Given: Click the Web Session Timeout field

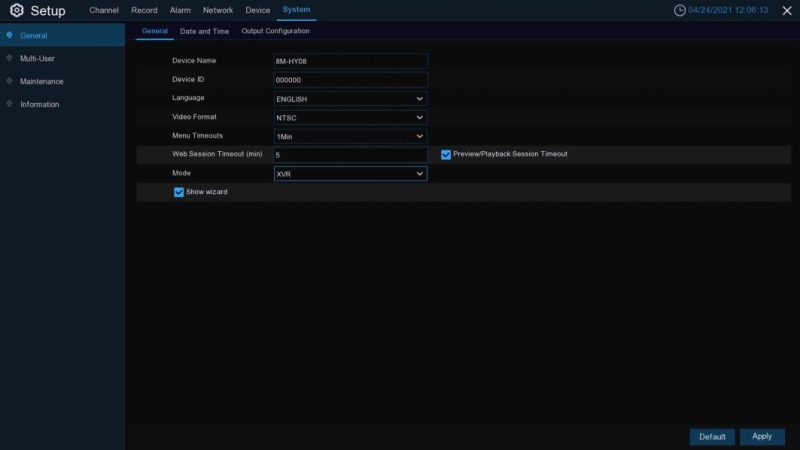Looking at the screenshot, I should point(350,155).
